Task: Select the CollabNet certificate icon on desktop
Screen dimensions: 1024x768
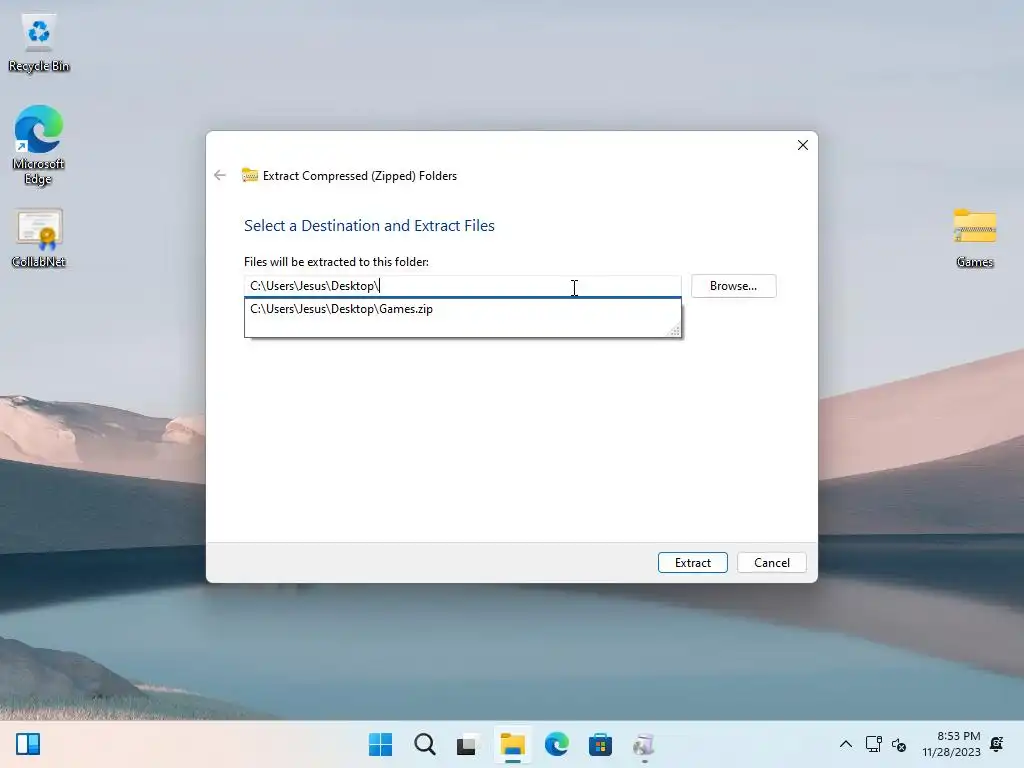Action: click(x=39, y=238)
